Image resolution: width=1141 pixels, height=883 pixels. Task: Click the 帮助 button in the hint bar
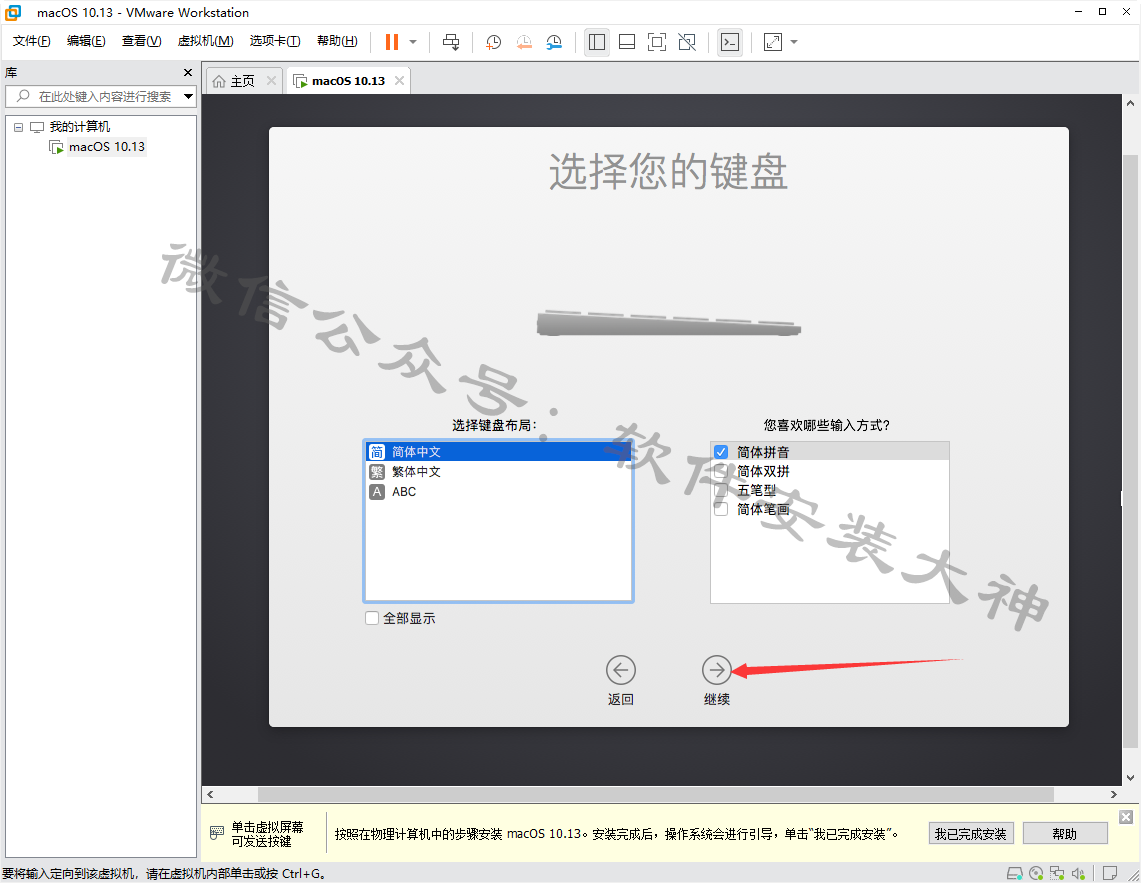[1065, 833]
